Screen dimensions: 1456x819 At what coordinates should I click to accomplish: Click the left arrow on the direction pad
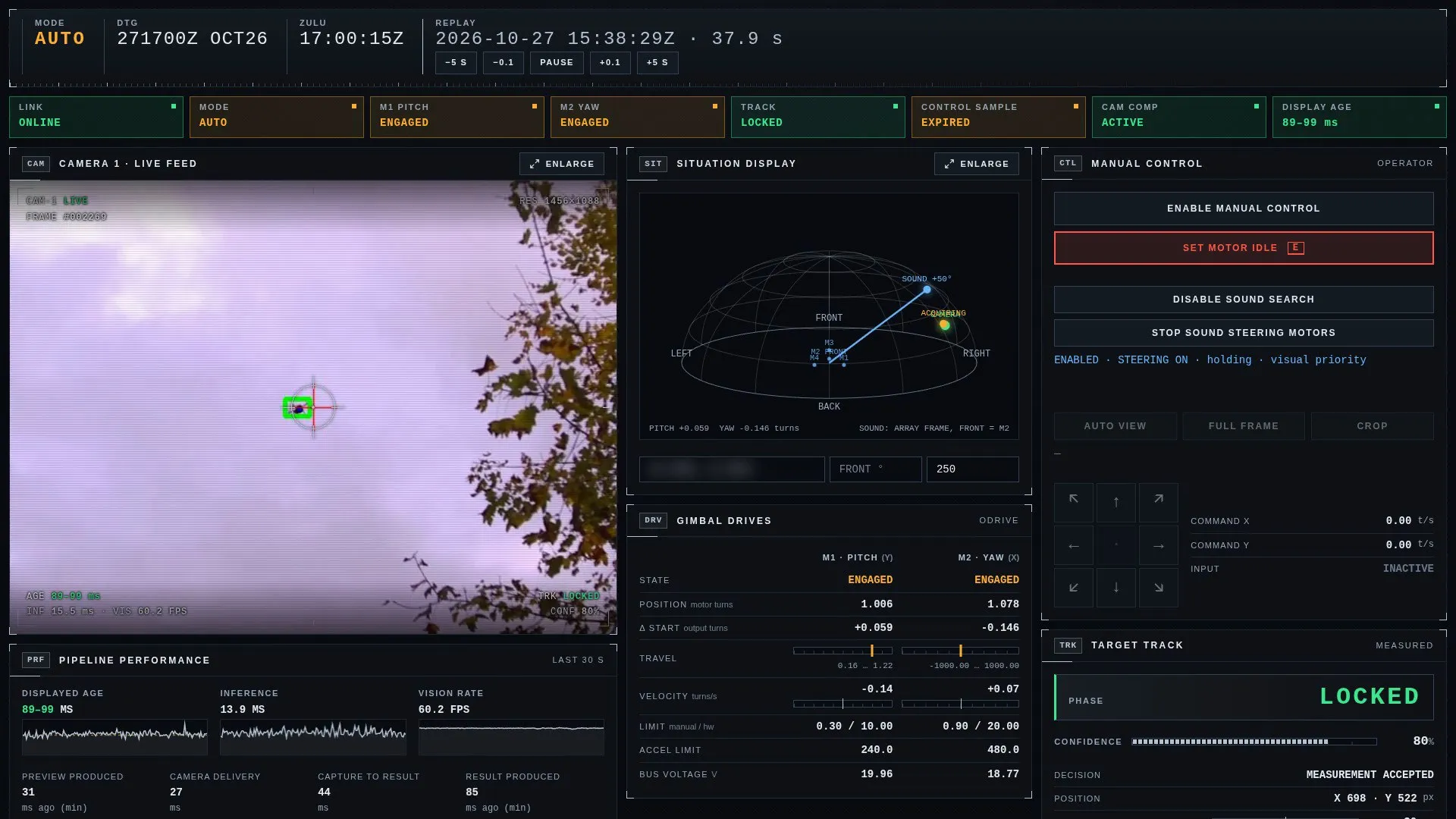1074,545
